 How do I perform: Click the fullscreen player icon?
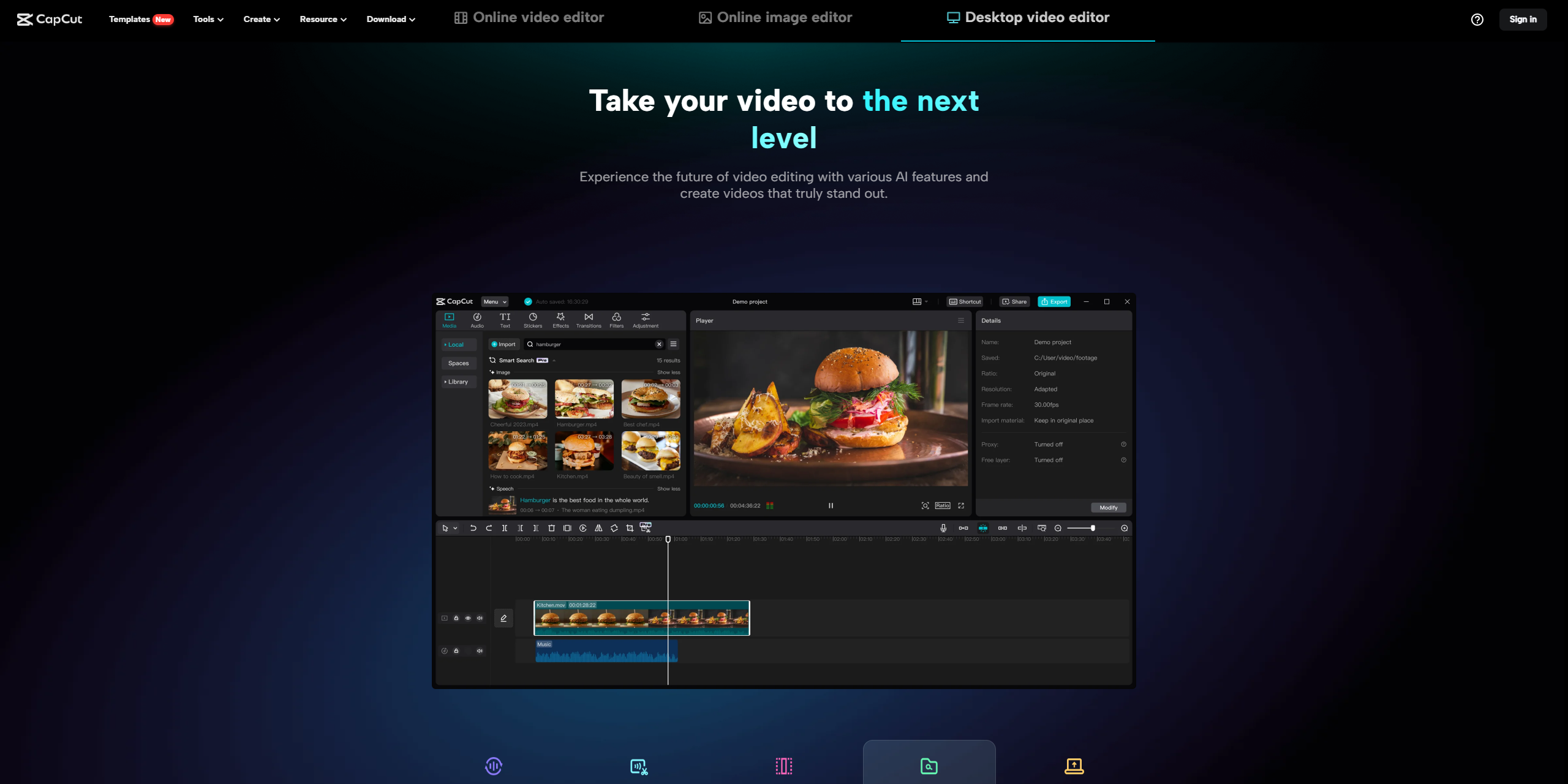coord(961,507)
